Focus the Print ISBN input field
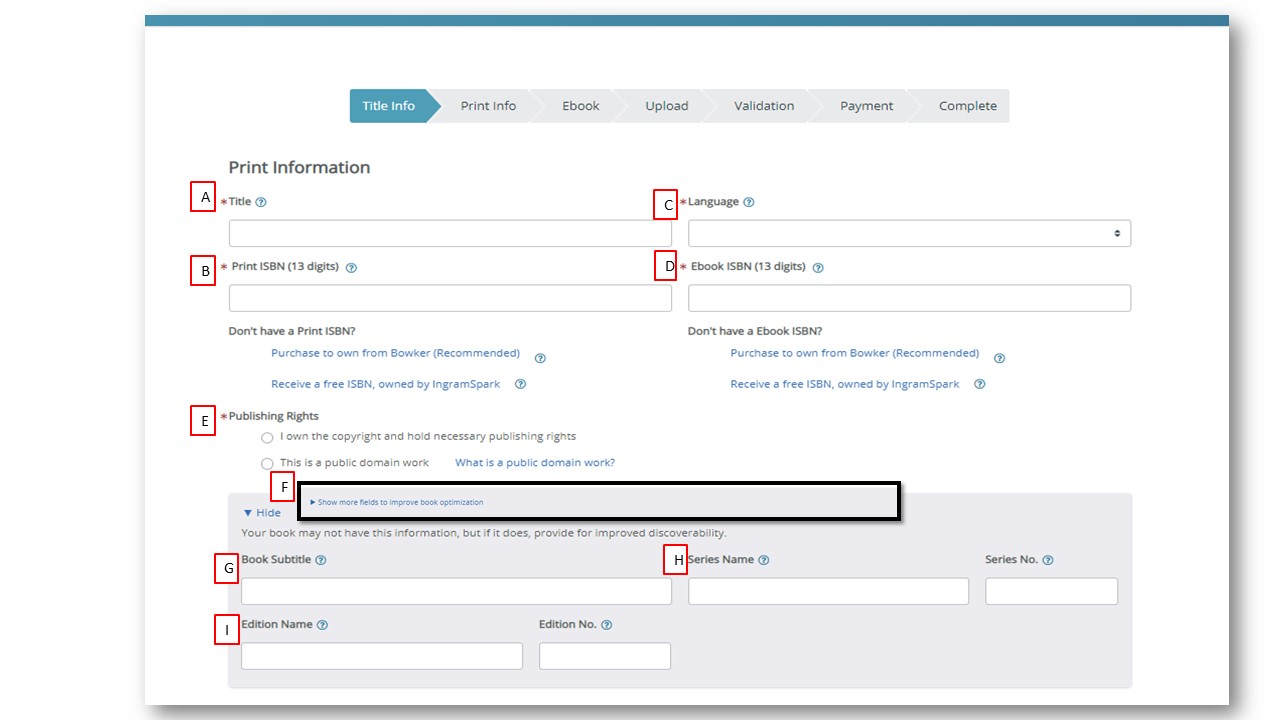The image size is (1280, 720). [450, 298]
